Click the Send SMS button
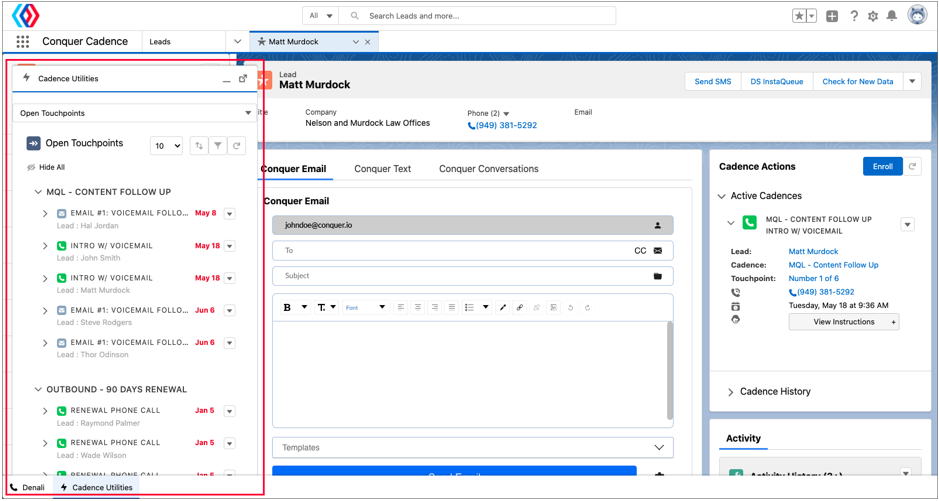This screenshot has height=501, width=939. (x=713, y=81)
